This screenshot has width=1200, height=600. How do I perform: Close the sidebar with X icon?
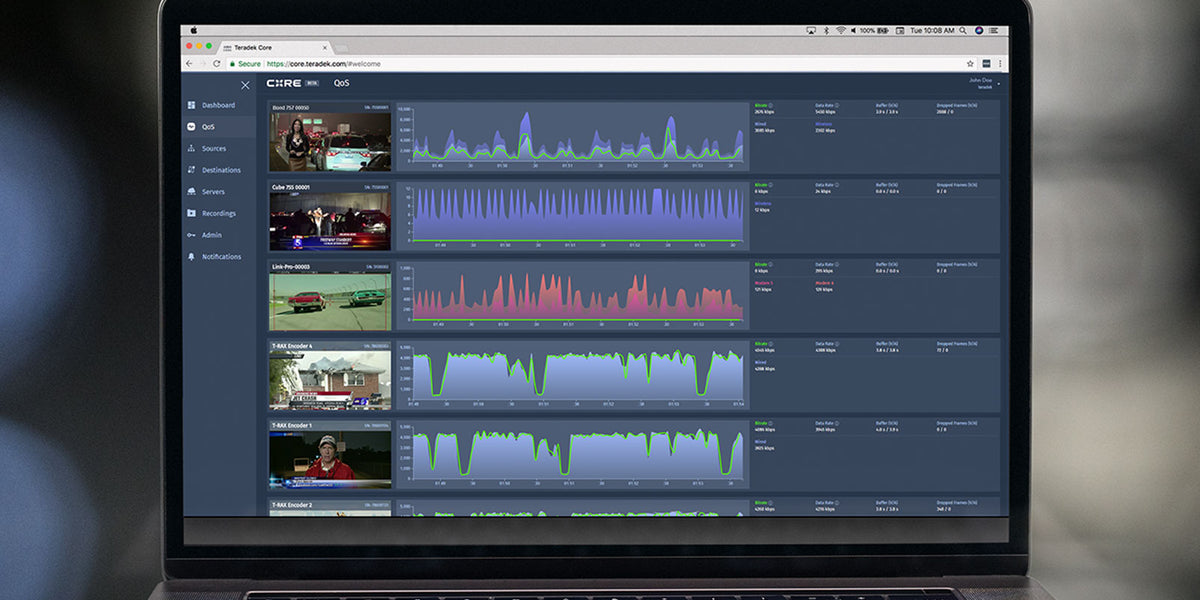(245, 85)
